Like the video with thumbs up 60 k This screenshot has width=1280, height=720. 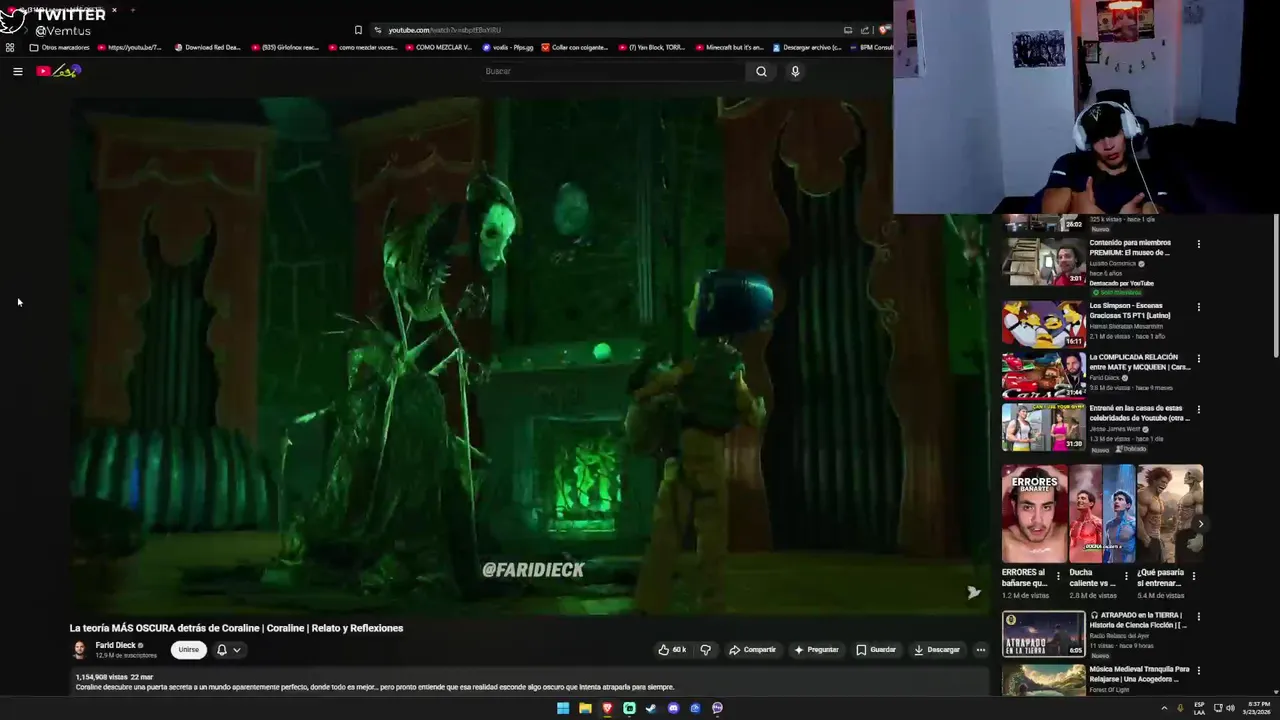(672, 650)
